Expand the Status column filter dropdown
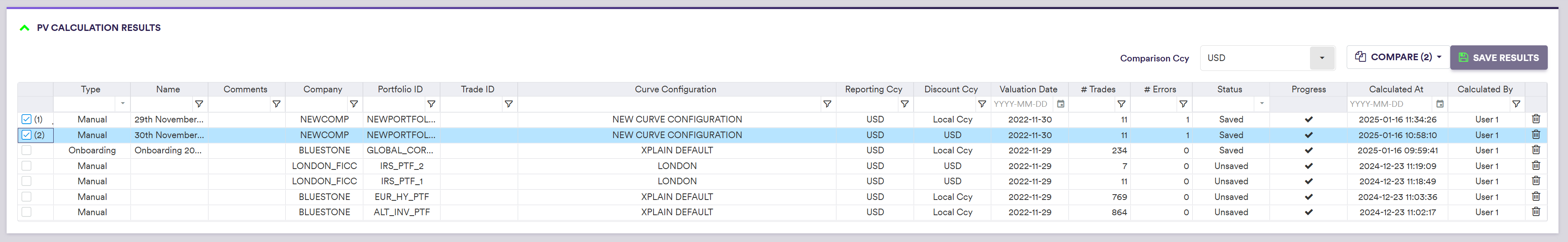Screen dimensions: 1568x242 coord(1261,104)
